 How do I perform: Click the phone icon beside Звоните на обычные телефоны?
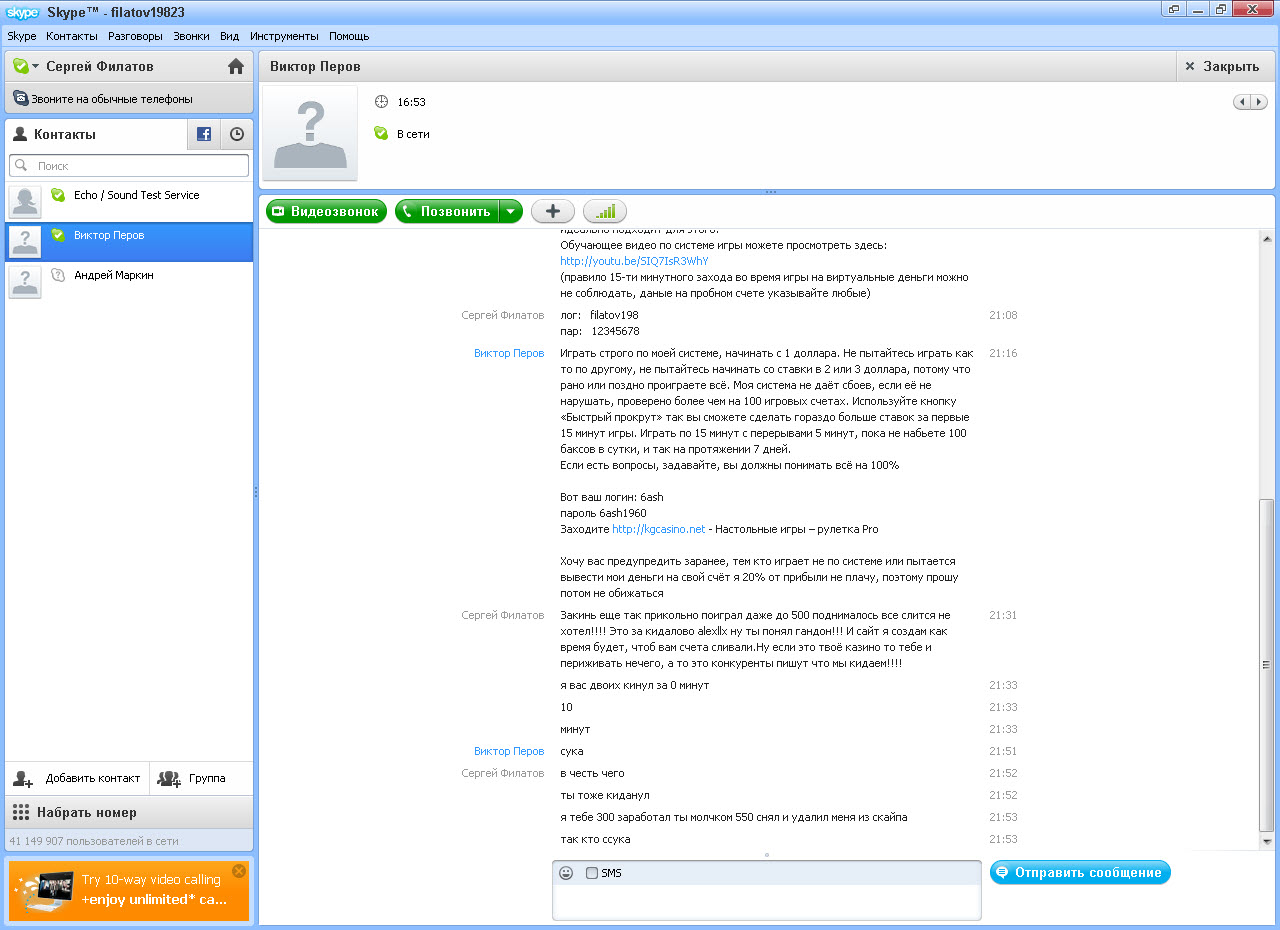coord(20,99)
